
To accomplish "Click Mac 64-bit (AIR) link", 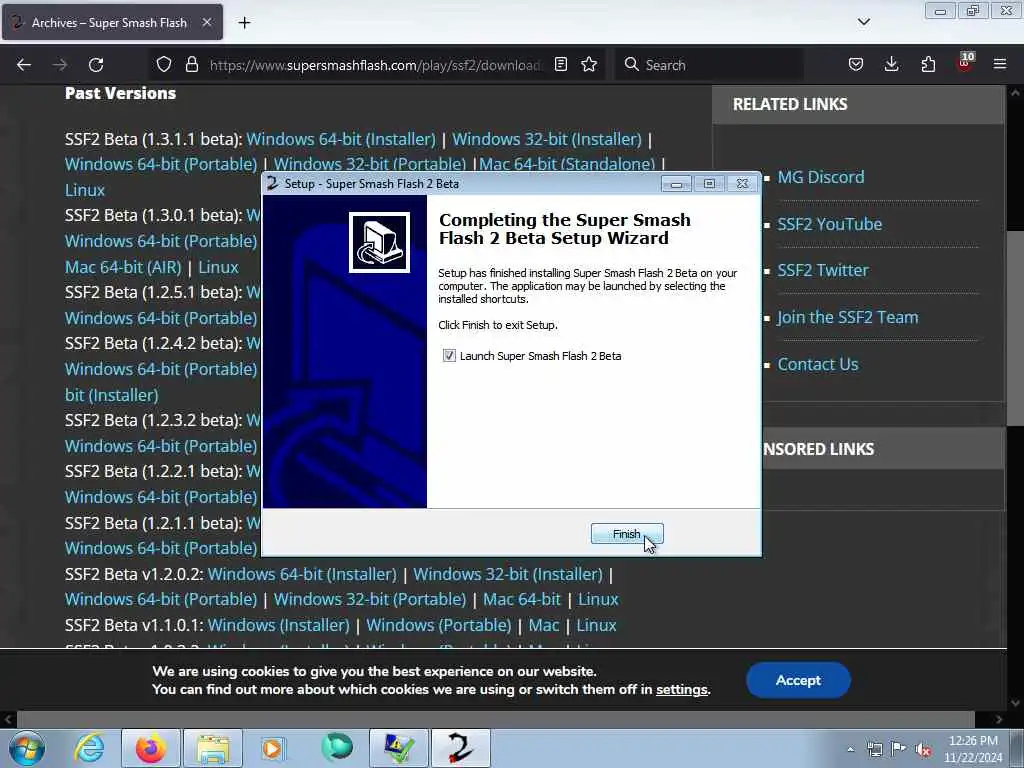I will click(x=123, y=267).
